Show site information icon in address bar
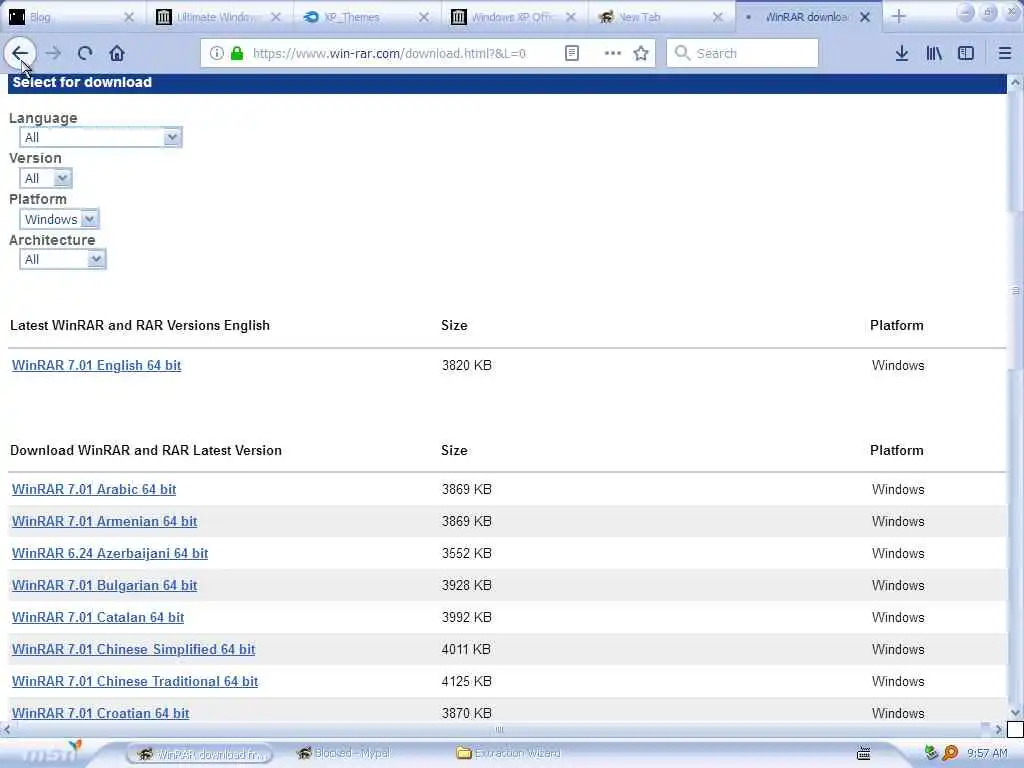The image size is (1024, 768). (x=216, y=54)
